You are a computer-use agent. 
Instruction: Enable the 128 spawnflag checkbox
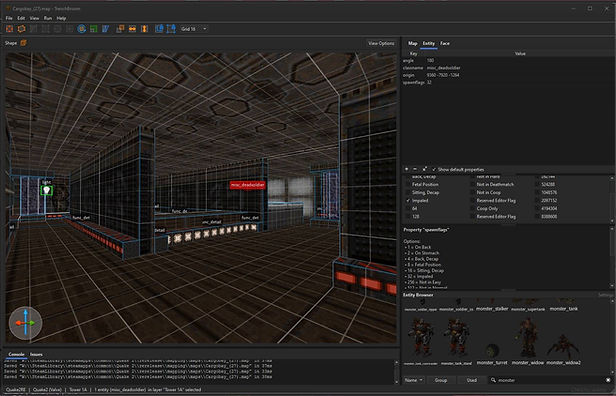(x=409, y=216)
